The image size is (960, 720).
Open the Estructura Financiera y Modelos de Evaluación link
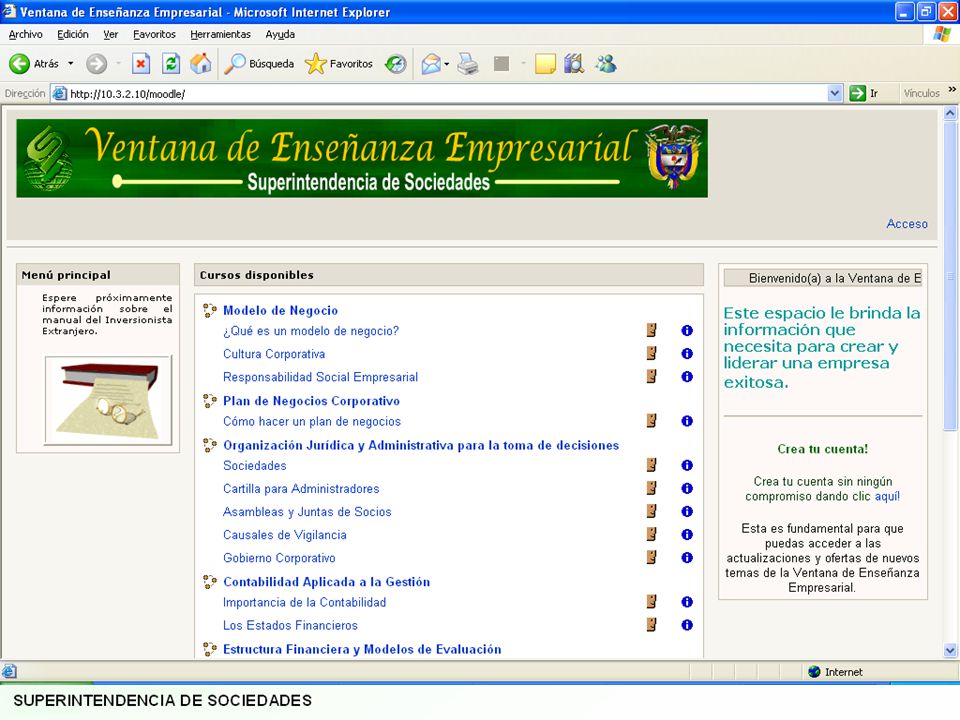[x=362, y=650]
